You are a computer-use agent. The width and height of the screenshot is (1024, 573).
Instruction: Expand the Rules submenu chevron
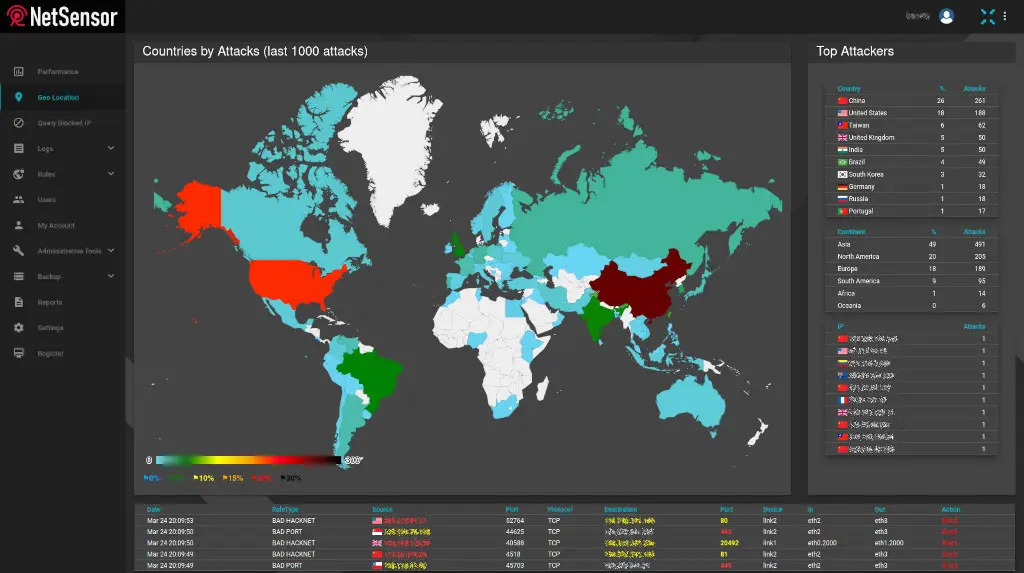[x=111, y=174]
